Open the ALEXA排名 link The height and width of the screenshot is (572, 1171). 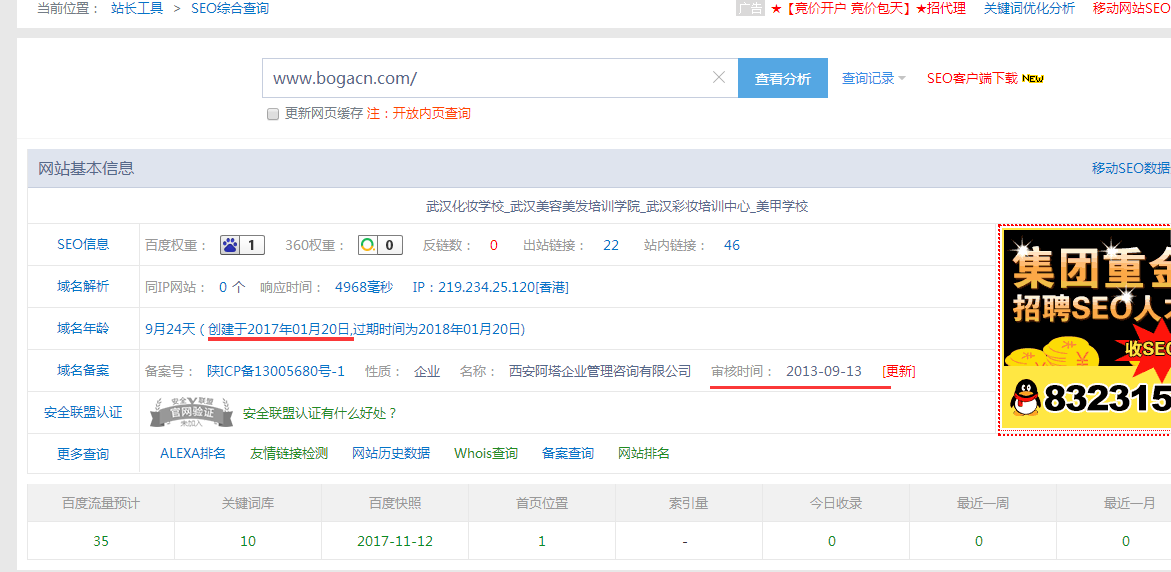click(x=193, y=453)
